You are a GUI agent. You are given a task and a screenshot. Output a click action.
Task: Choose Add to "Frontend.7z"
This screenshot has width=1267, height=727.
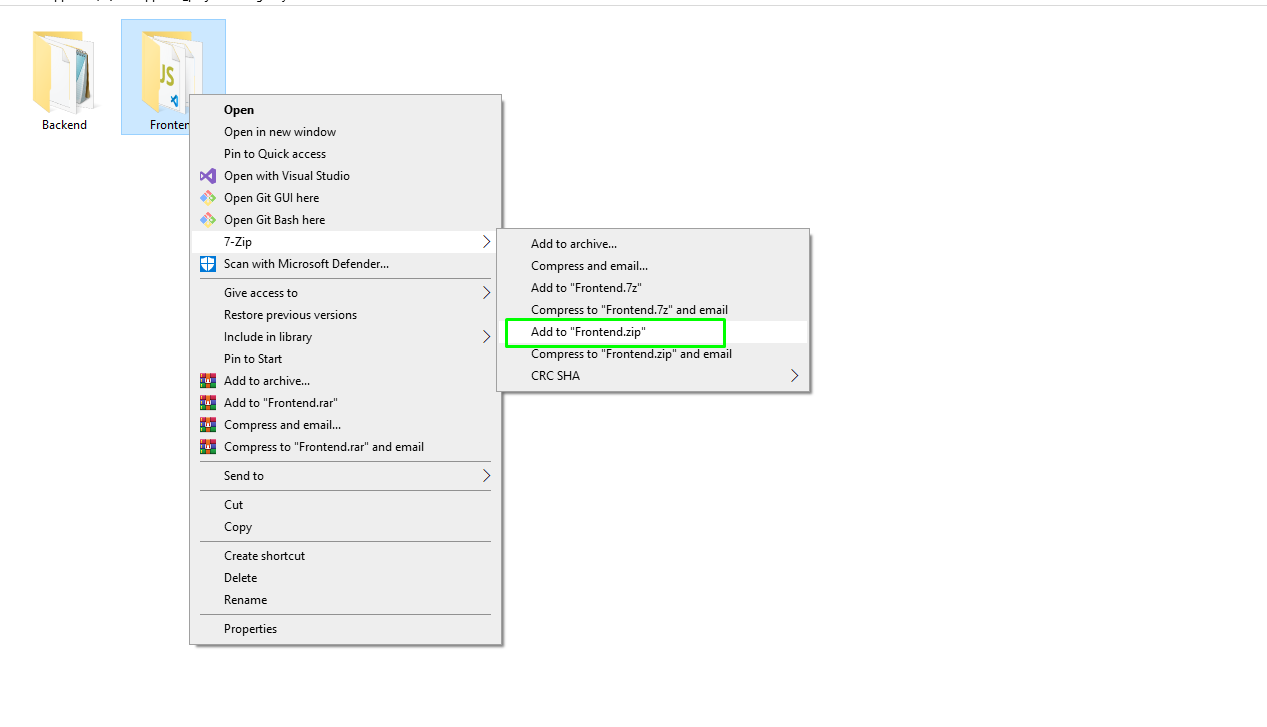coord(586,288)
